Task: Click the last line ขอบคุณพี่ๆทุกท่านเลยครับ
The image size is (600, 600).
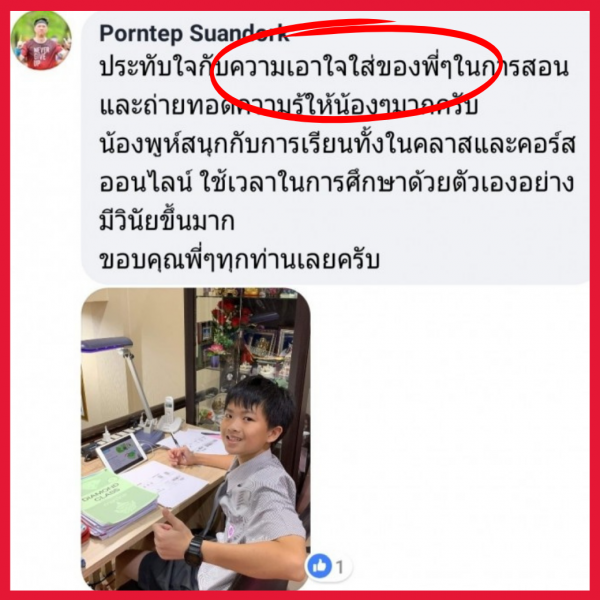Action: pyautogui.click(x=240, y=260)
